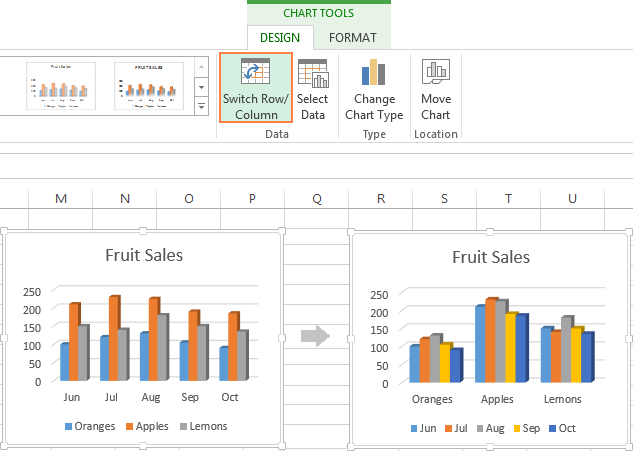Screen dimensions: 633x451
Task: Click the right chart's Fruit Sales title
Action: 491,257
